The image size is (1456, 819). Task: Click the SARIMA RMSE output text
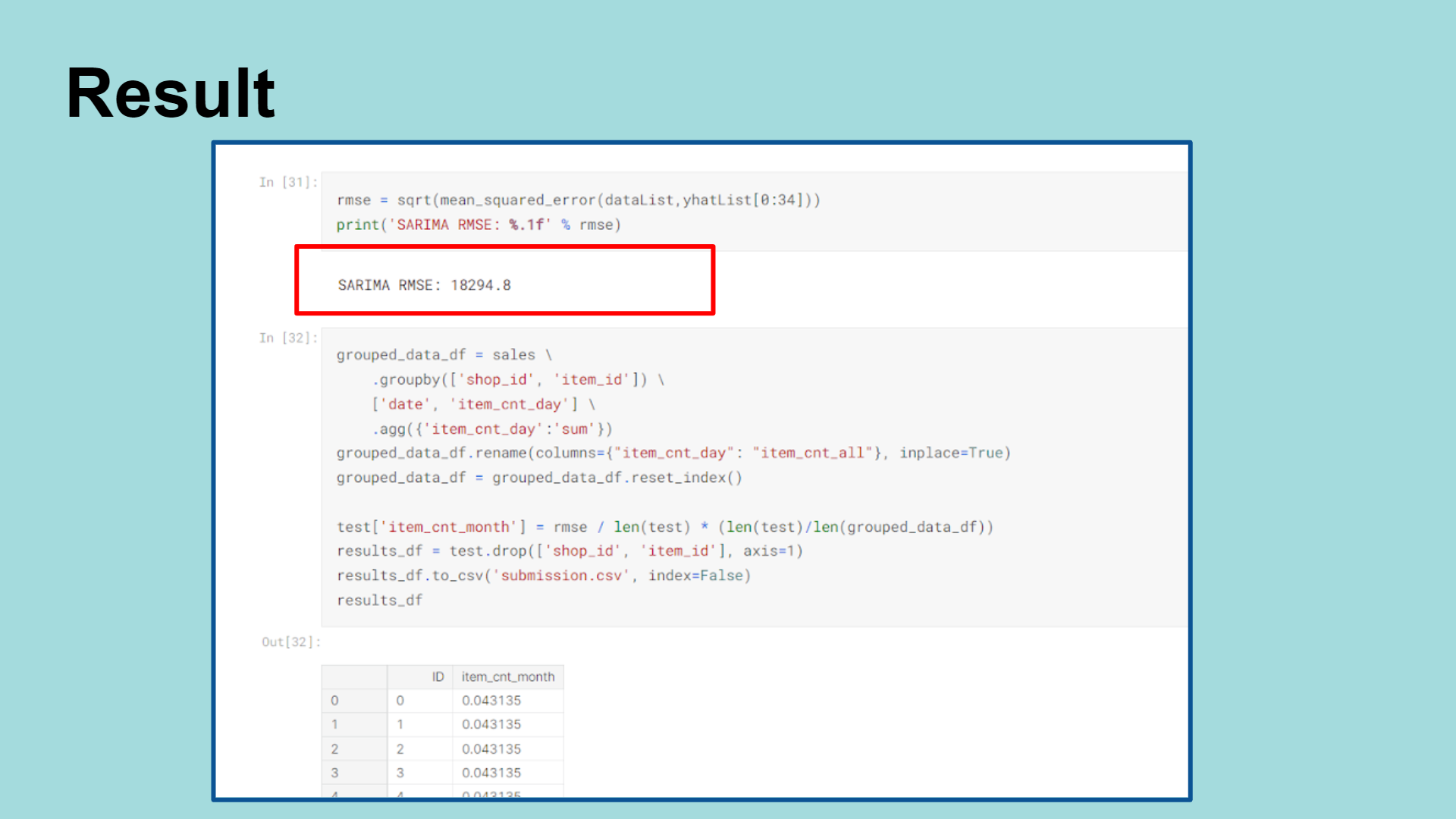click(x=424, y=285)
